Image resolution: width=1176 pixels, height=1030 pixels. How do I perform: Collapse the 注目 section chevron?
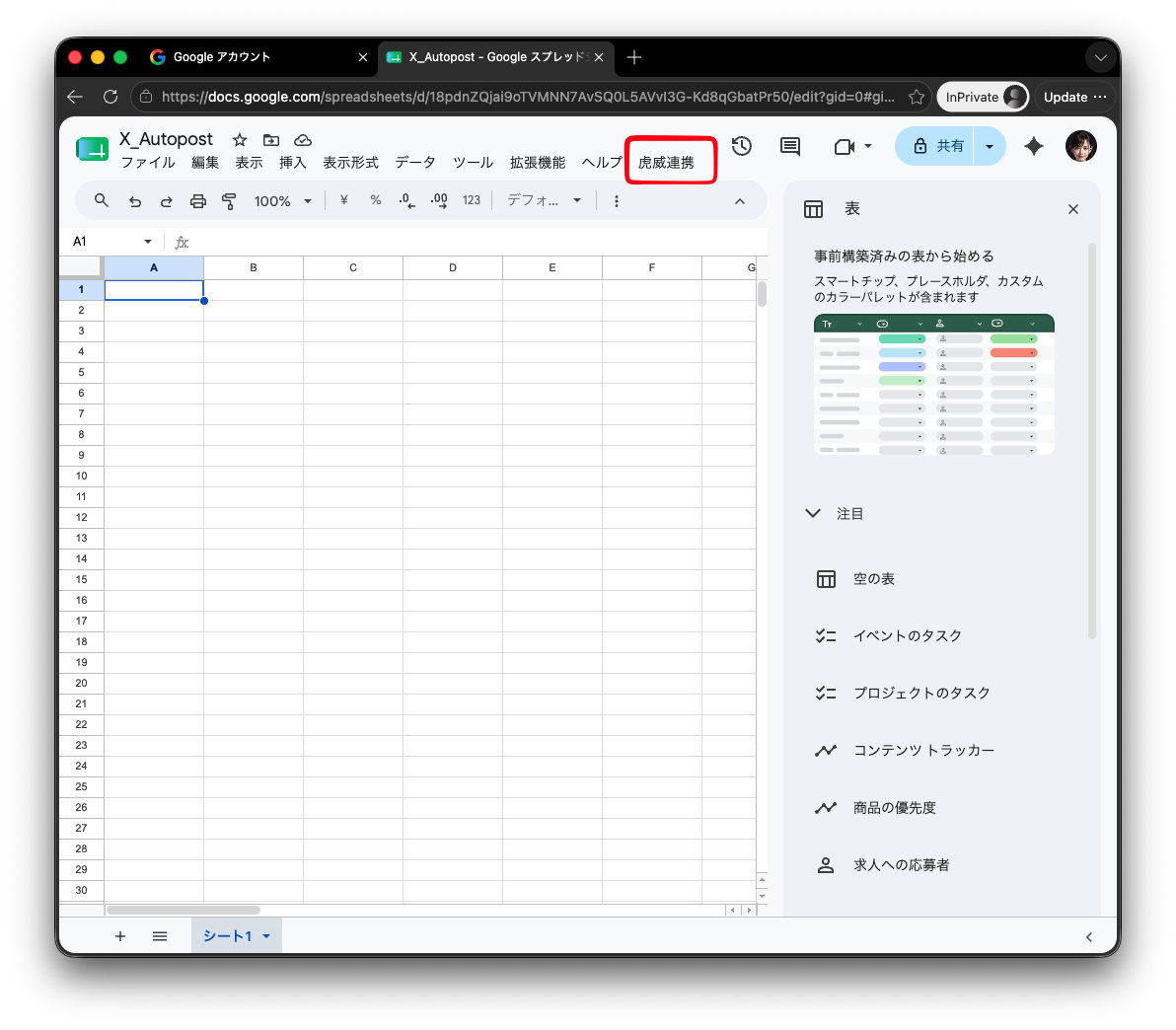(x=813, y=513)
